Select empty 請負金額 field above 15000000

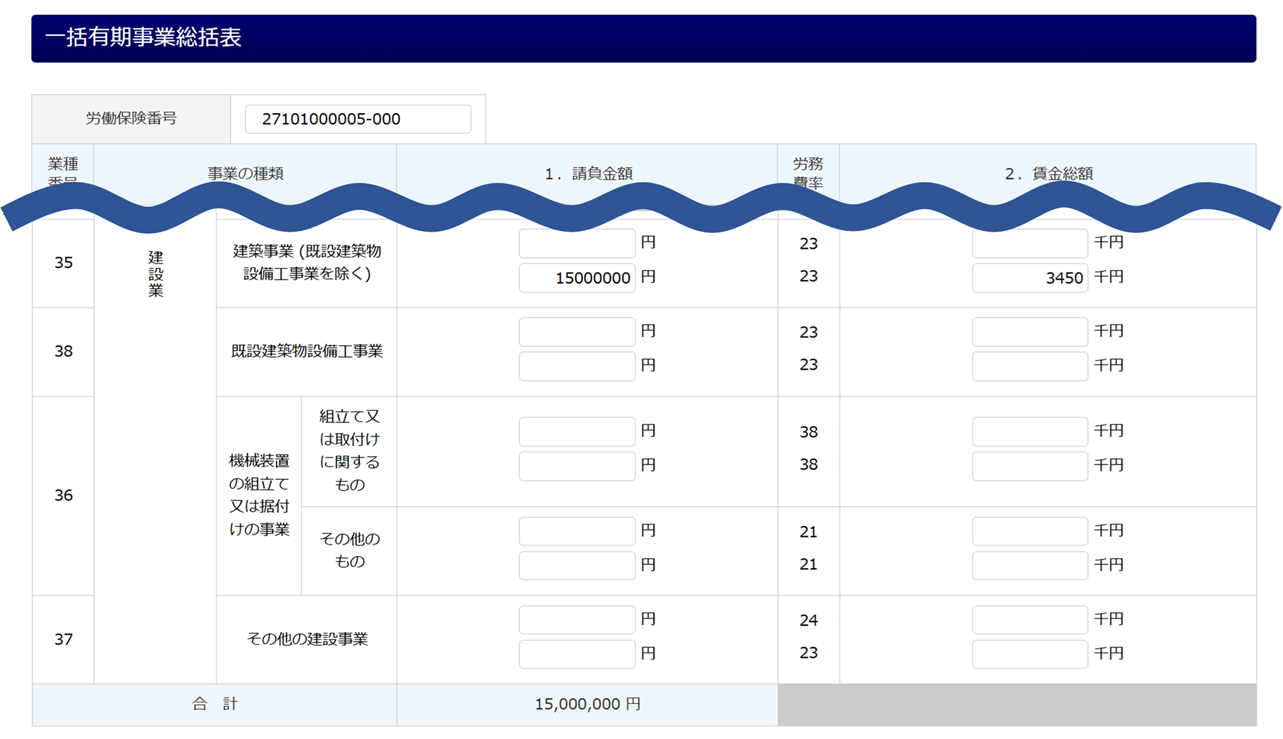click(x=577, y=243)
